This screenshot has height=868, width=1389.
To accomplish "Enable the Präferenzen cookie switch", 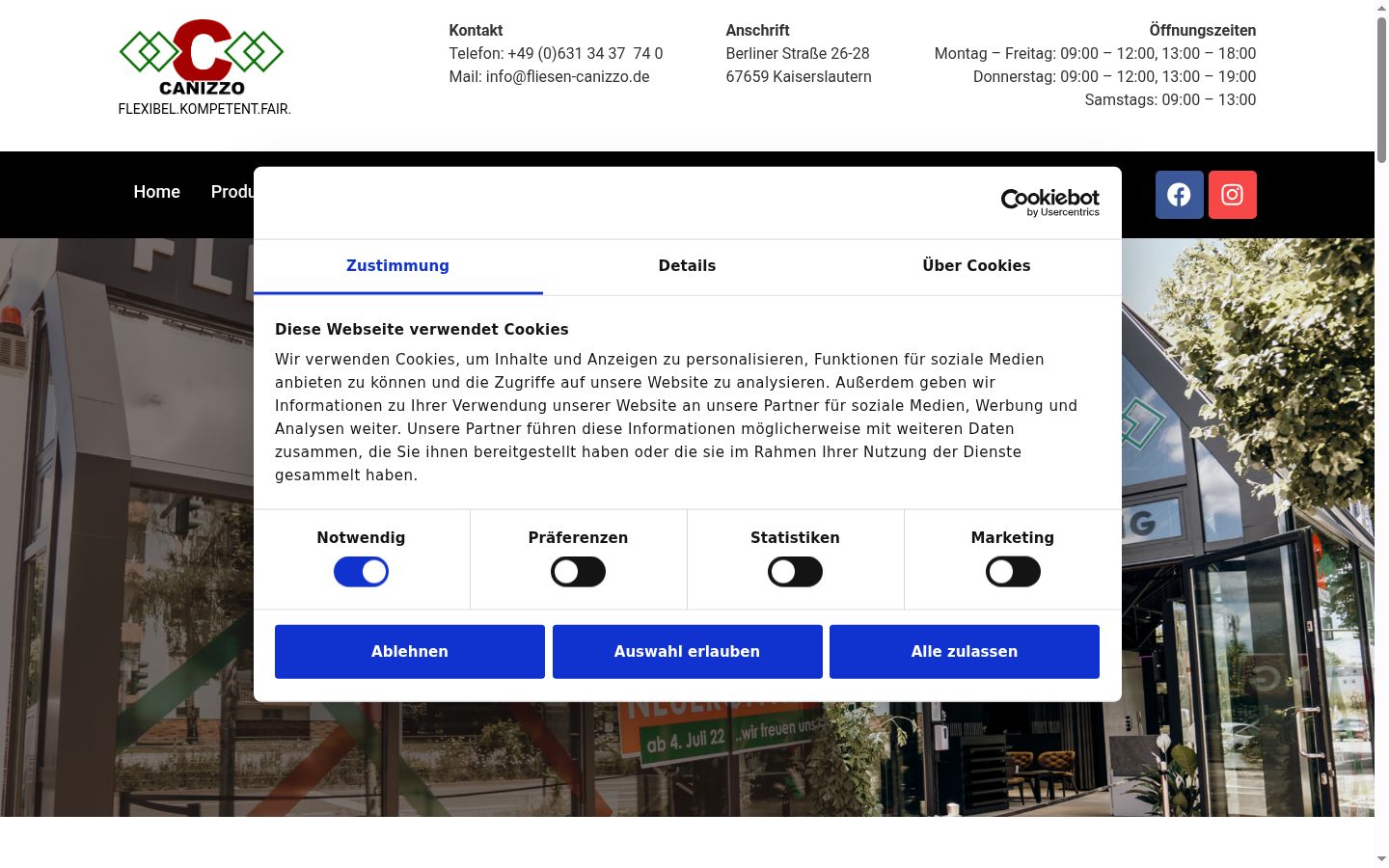I will coord(578,572).
